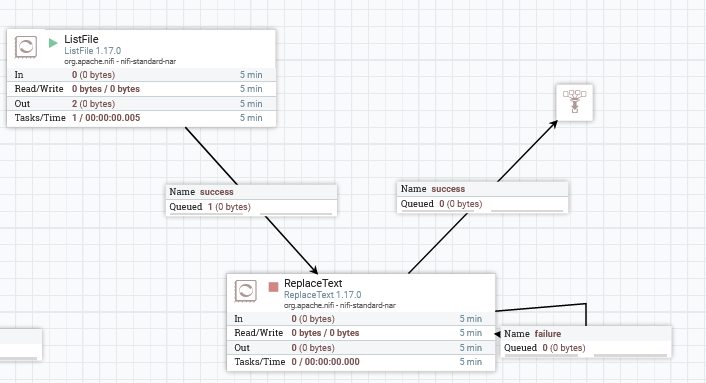706x383 pixels.
Task: Click the ListFile processor icon
Action: pos(26,46)
